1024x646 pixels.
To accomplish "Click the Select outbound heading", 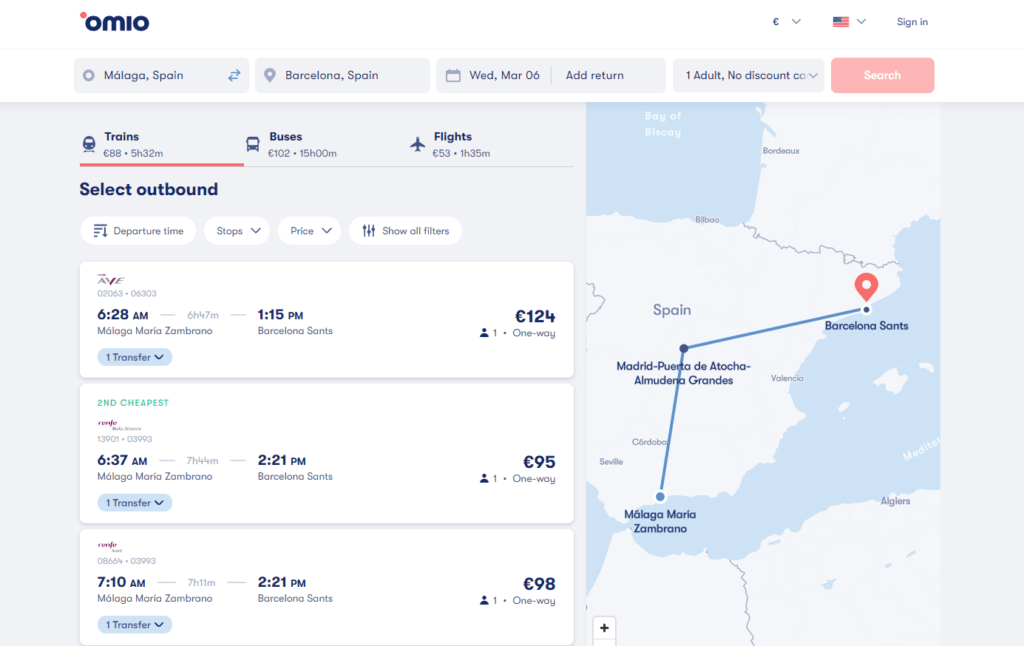I will (149, 189).
